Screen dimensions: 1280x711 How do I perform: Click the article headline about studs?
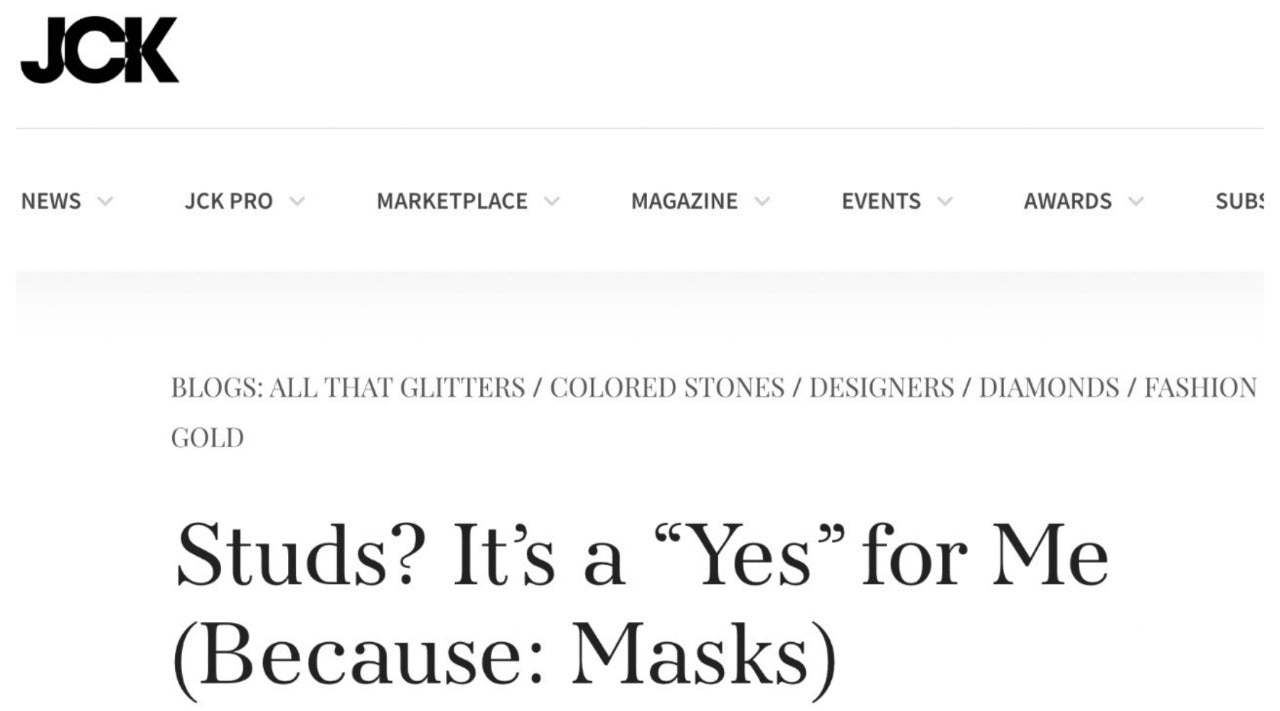tap(640, 604)
